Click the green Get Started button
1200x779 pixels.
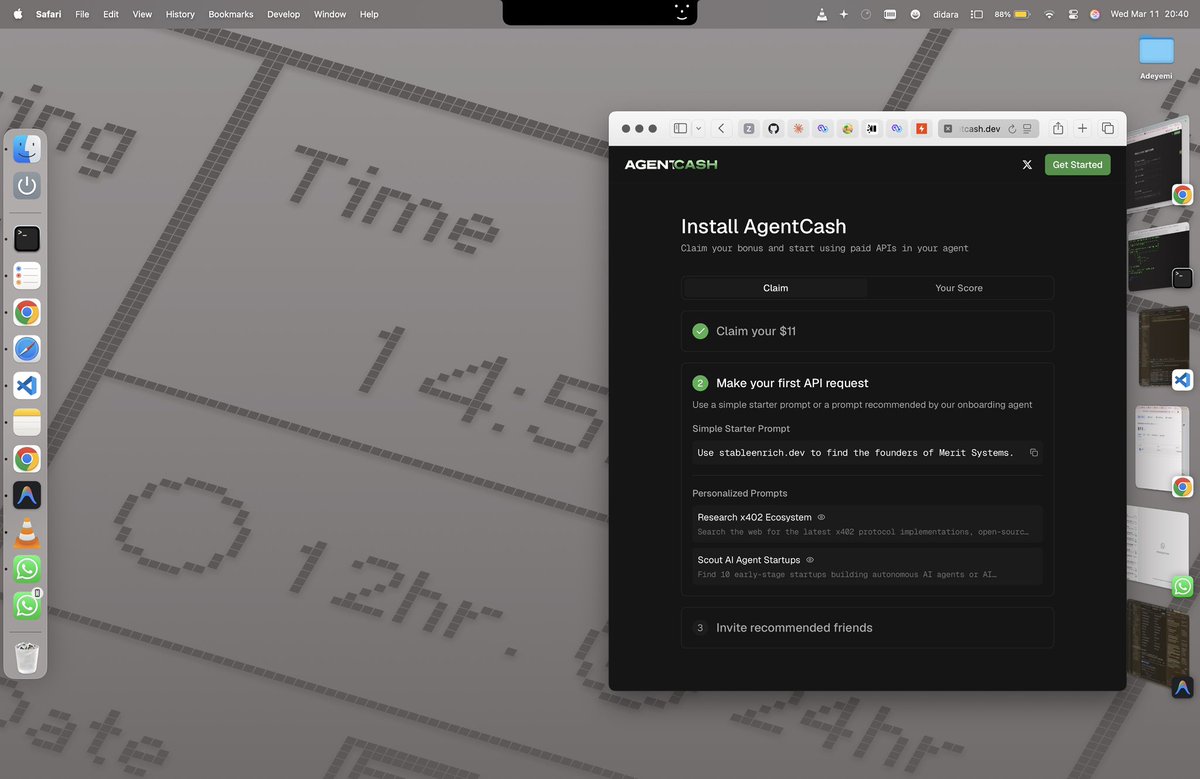1077,165
